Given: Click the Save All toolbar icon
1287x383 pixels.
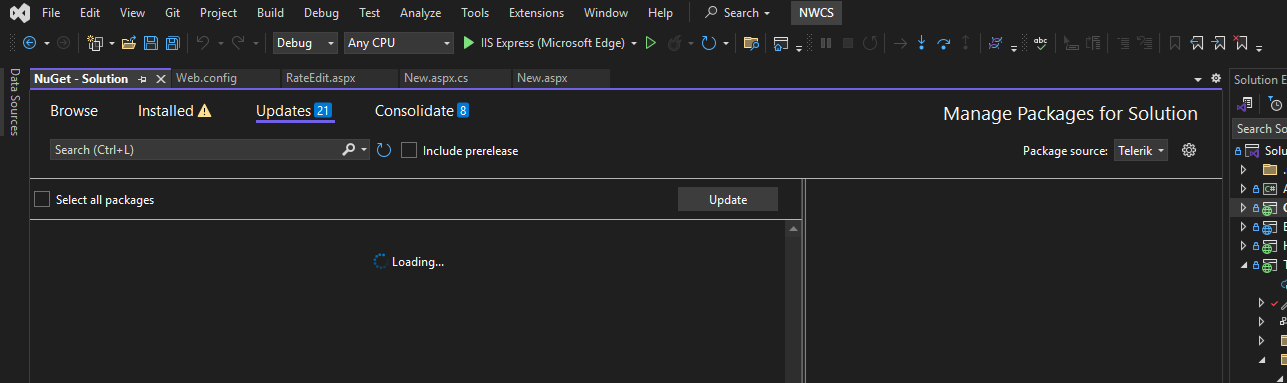Looking at the screenshot, I should point(172,43).
